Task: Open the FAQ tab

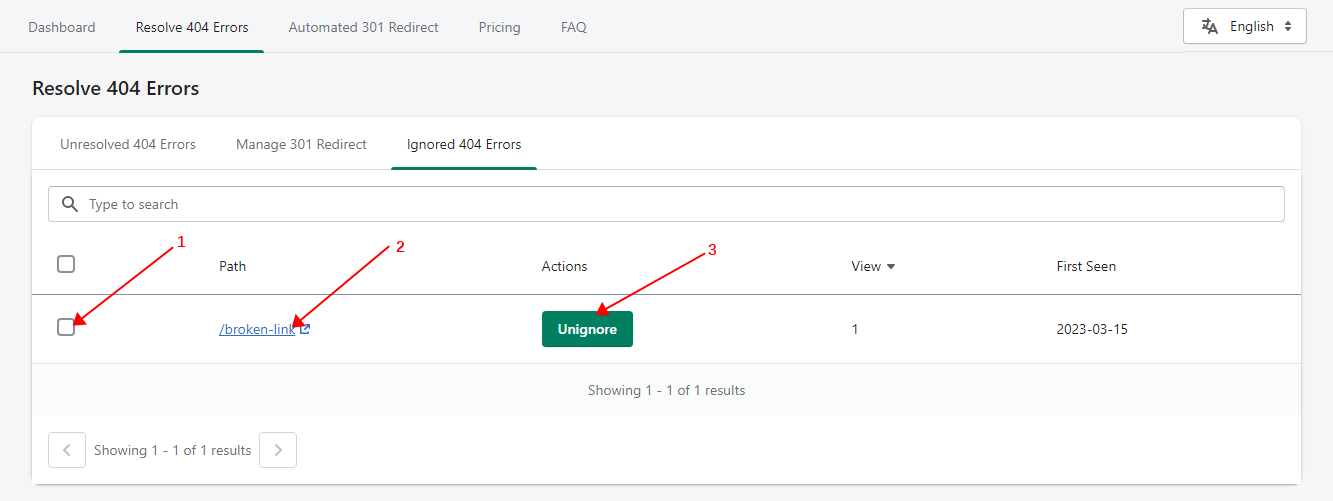Action: (574, 27)
